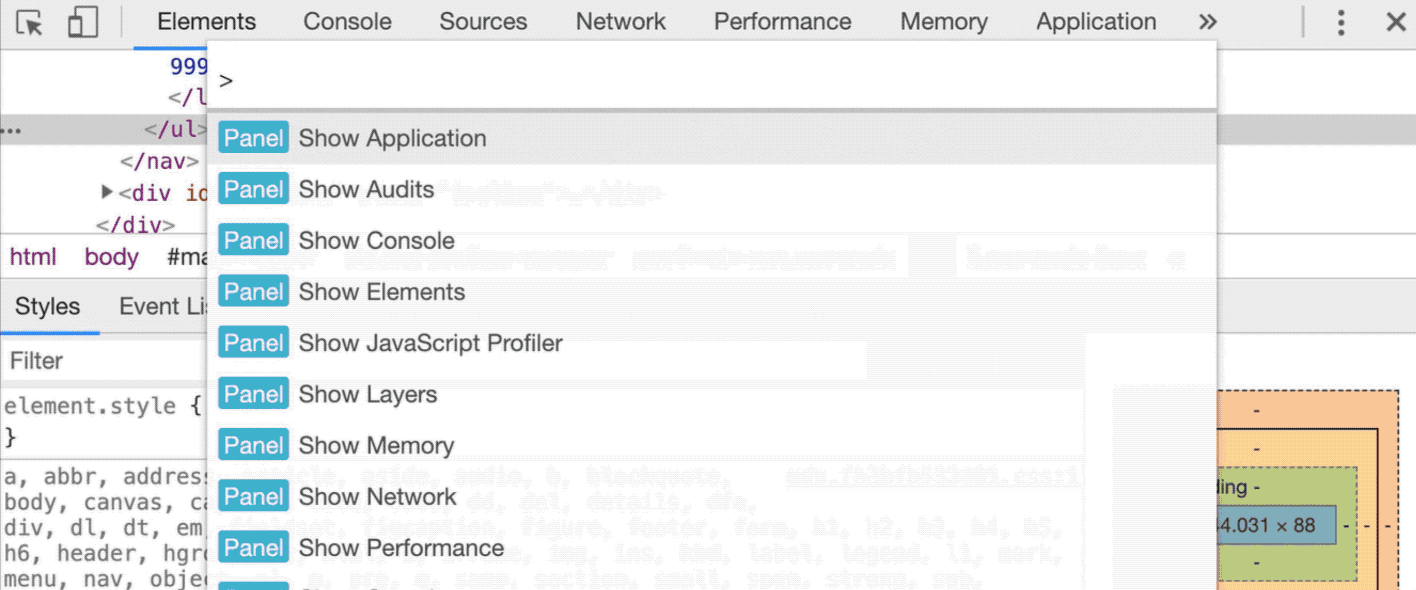Toggle the device toolbar icon
This screenshot has height=590, width=1416.
(82, 22)
